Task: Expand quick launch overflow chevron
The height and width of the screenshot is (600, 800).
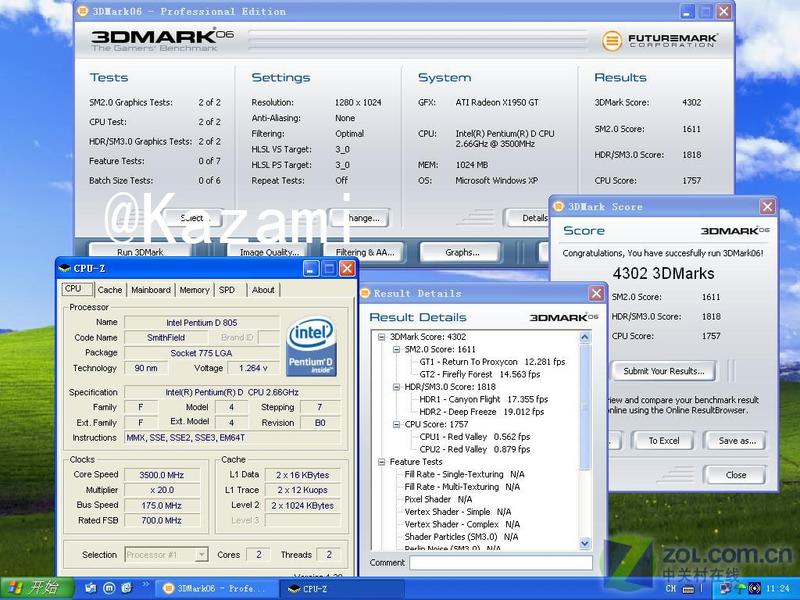Action: [145, 584]
